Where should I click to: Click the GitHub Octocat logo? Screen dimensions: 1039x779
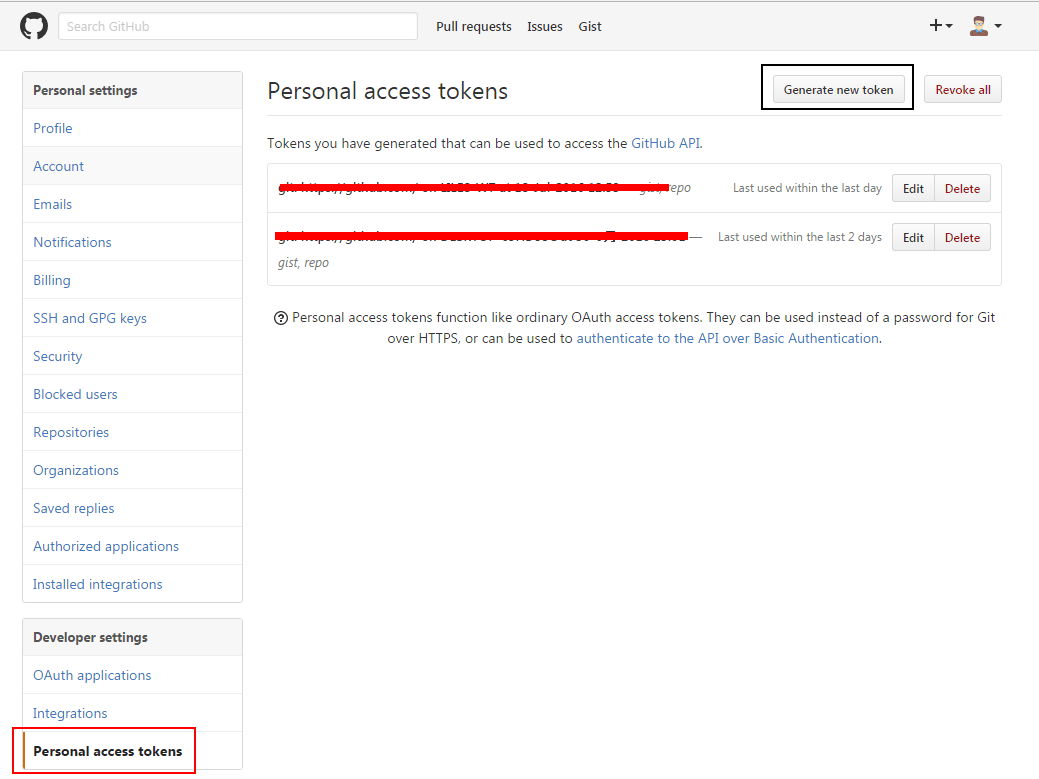pos(34,26)
